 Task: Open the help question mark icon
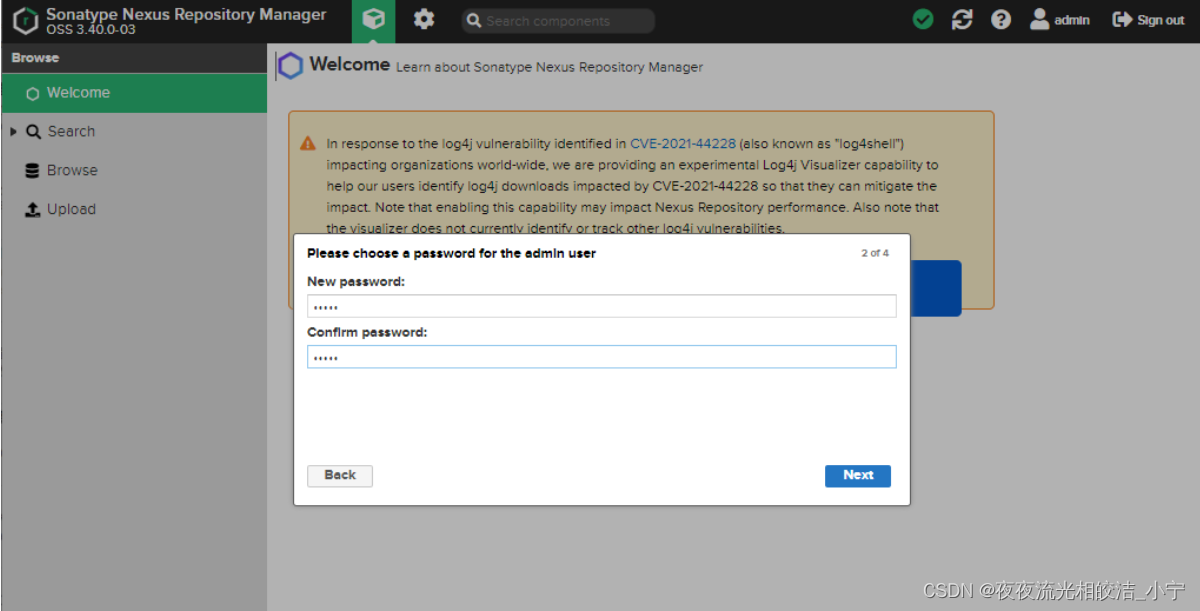(1001, 20)
